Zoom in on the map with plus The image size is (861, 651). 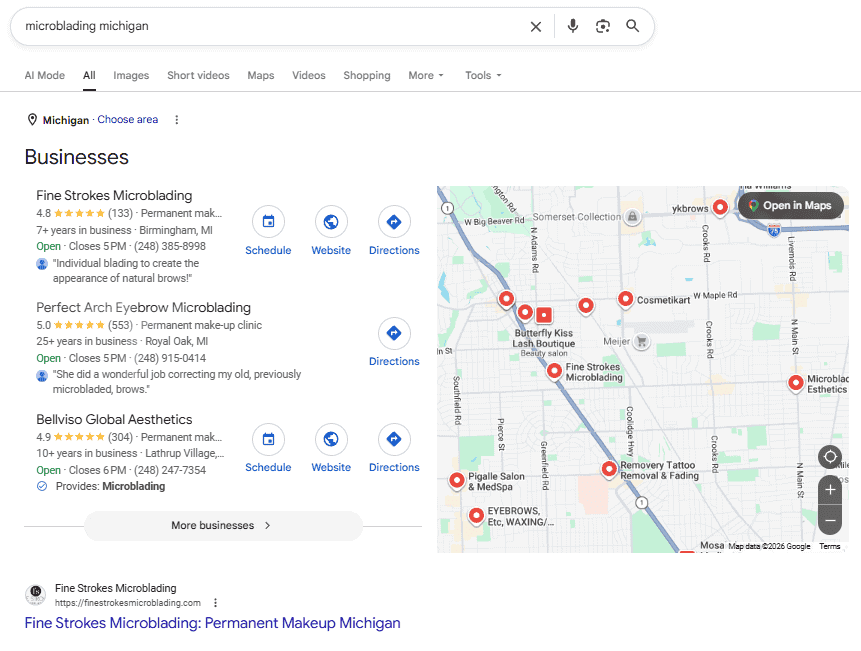coord(830,490)
